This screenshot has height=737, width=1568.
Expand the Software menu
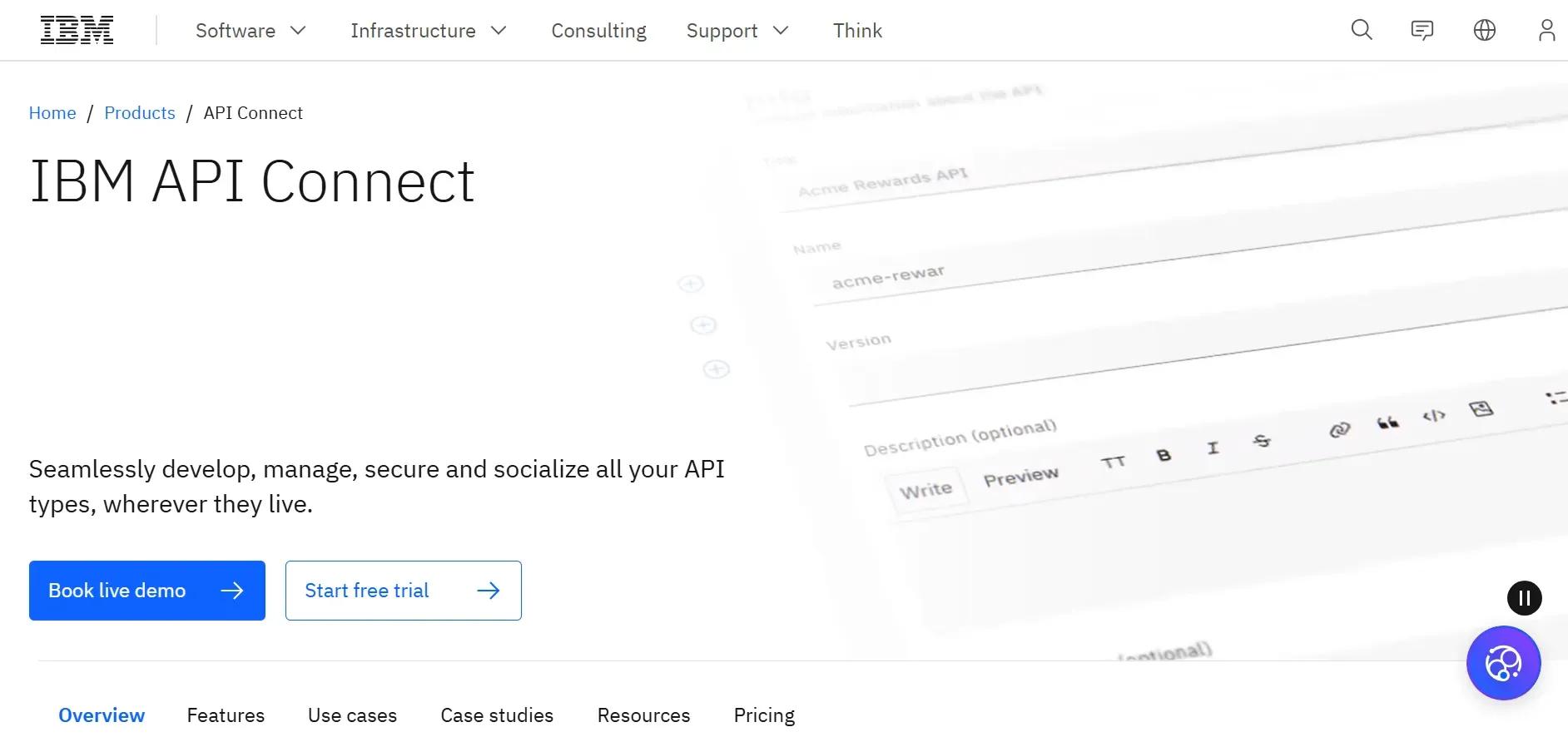pyautogui.click(x=251, y=31)
